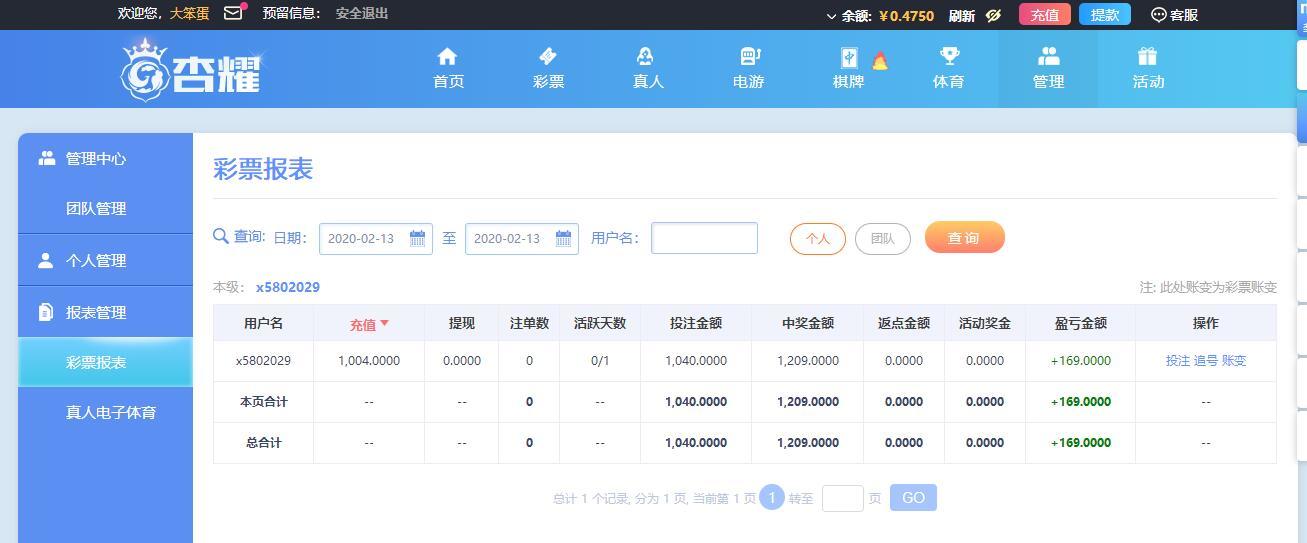Open the 活动 promotions tab

pos(1148,68)
